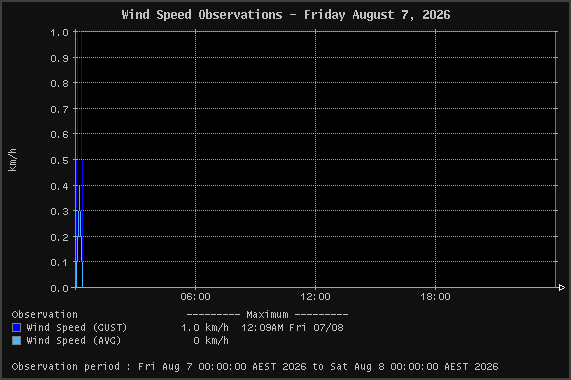This screenshot has height=380, width=571.
Task: Click the chart title Wind Speed Observations
Action: 202,15
